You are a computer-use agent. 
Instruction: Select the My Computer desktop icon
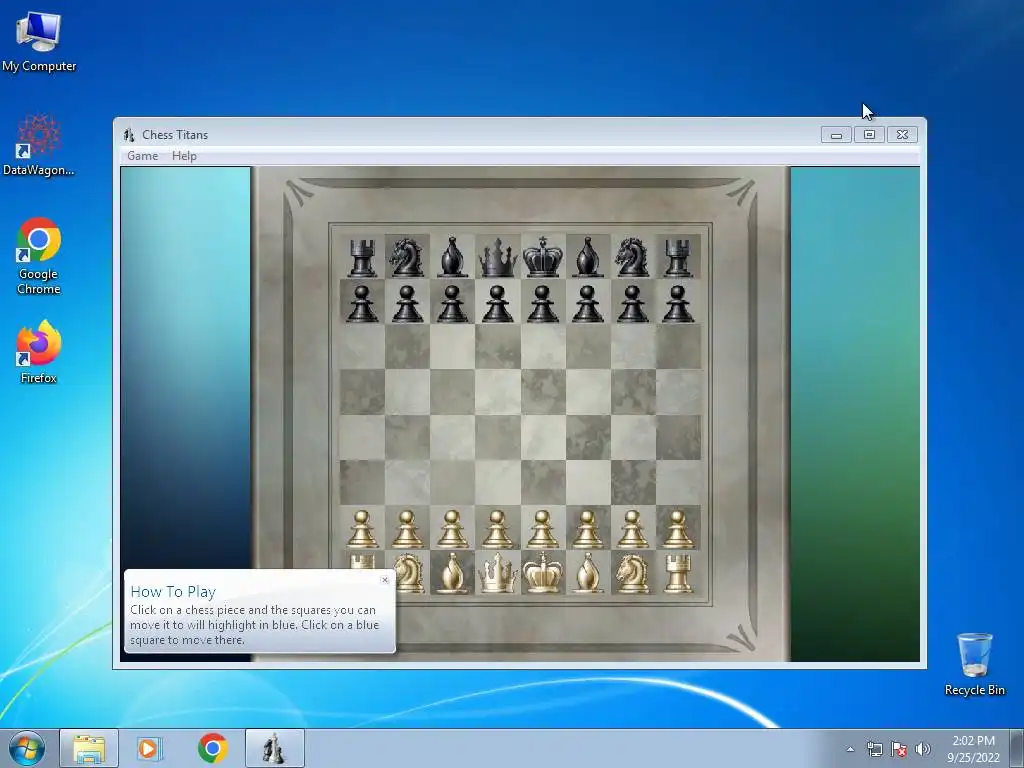(39, 42)
